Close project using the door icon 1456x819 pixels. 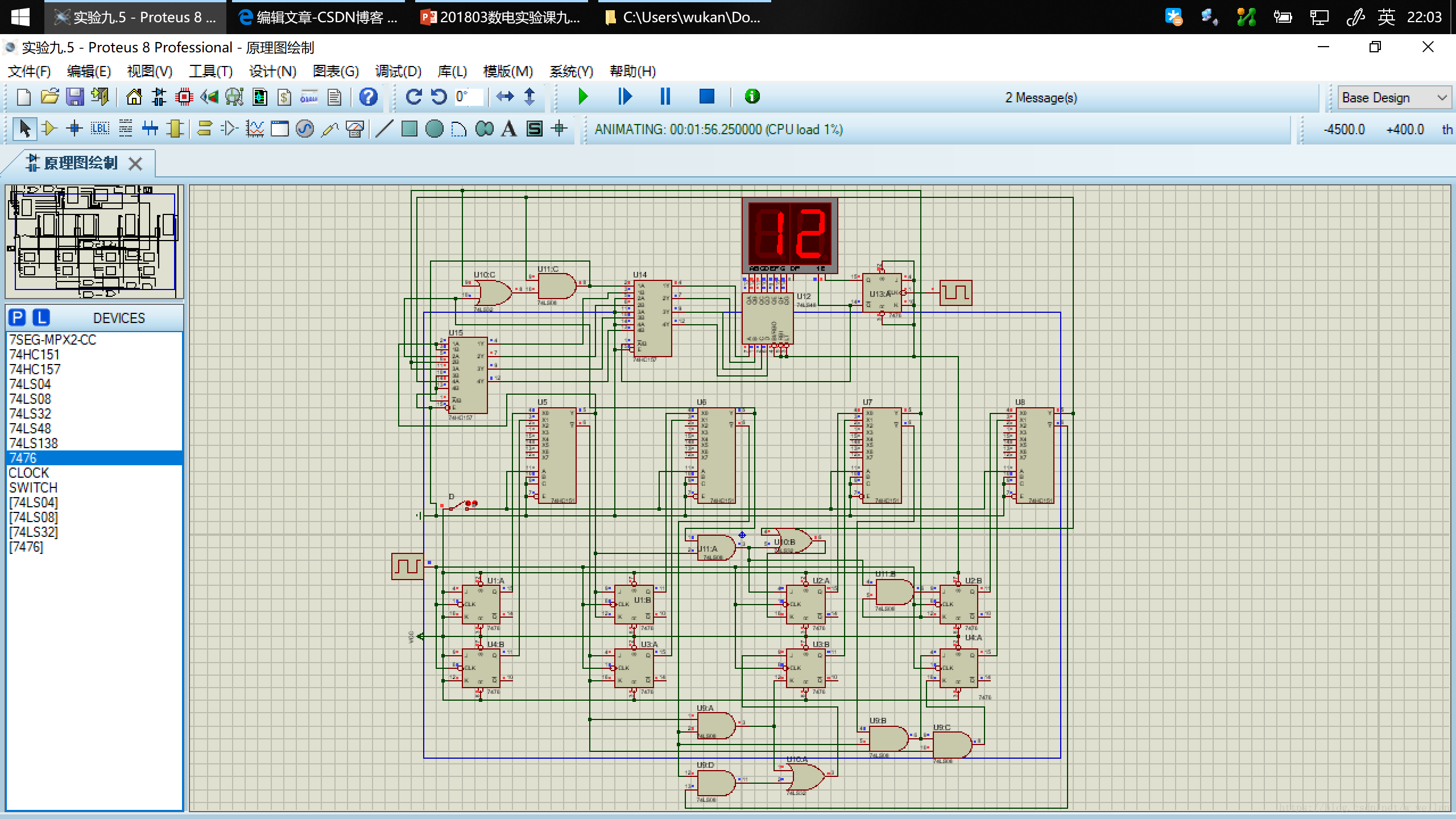pyautogui.click(x=100, y=97)
